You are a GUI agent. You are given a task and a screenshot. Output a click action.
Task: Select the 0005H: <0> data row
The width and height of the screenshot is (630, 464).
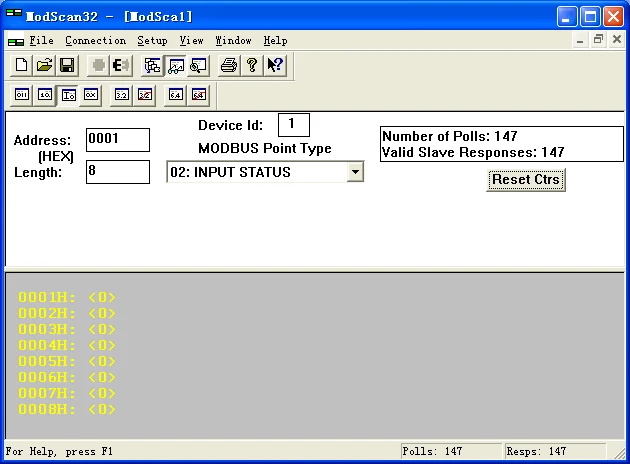[67, 362]
